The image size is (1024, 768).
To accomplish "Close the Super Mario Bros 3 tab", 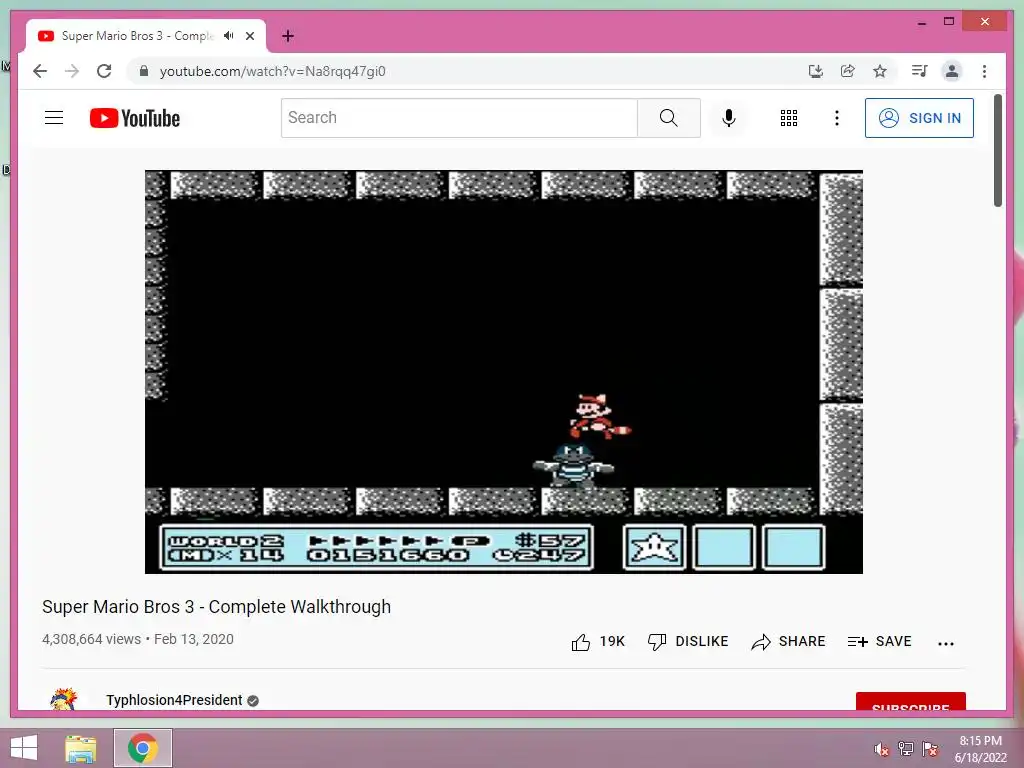I will click(x=250, y=36).
